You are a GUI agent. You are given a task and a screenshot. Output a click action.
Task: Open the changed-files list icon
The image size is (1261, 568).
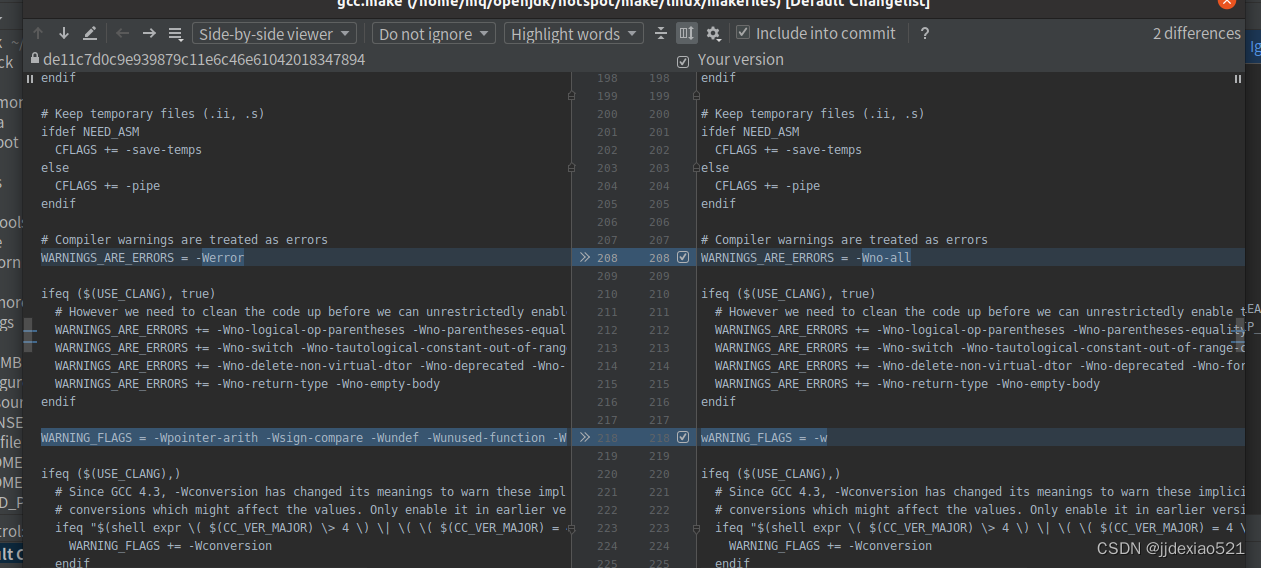(x=175, y=33)
